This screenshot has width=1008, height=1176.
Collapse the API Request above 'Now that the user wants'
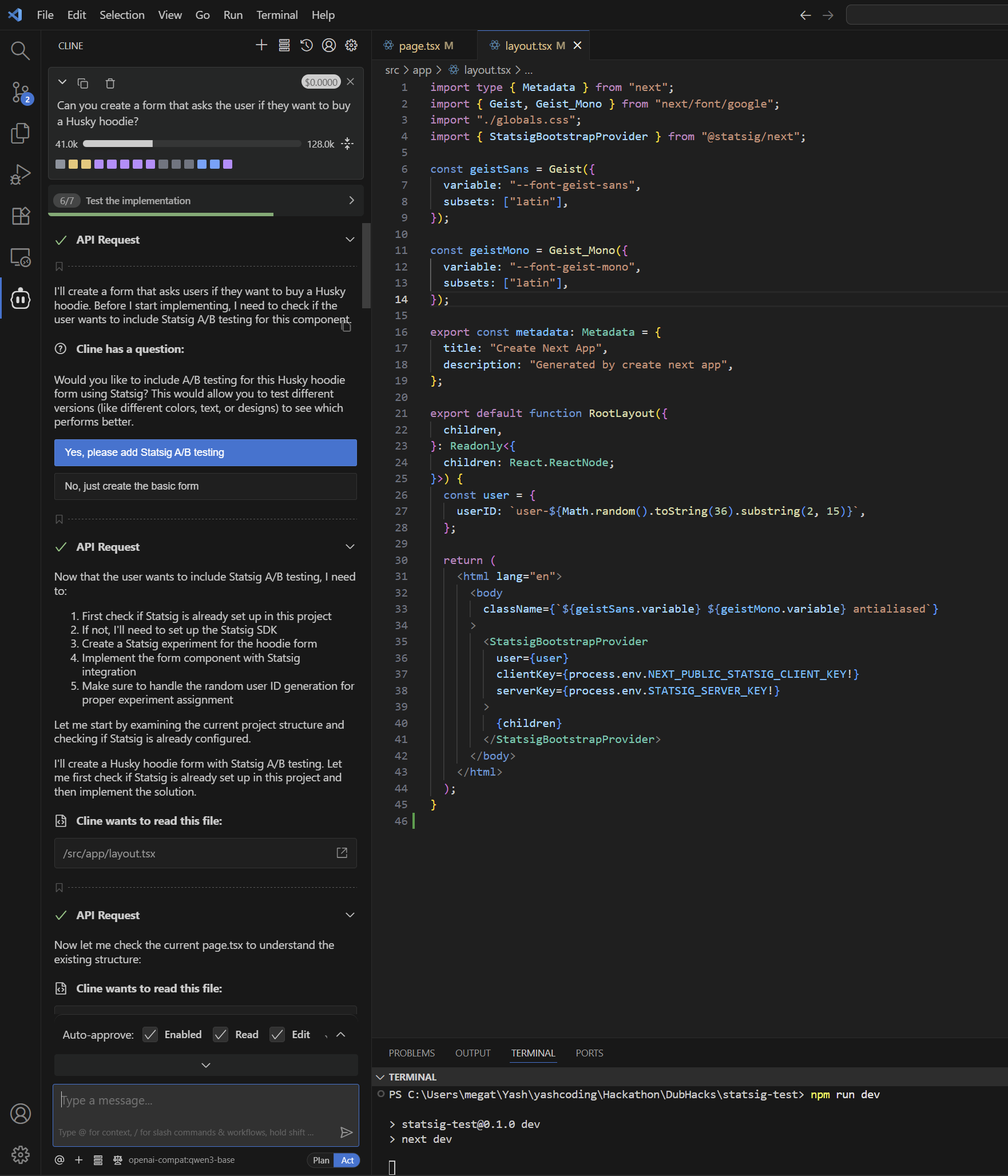350,547
